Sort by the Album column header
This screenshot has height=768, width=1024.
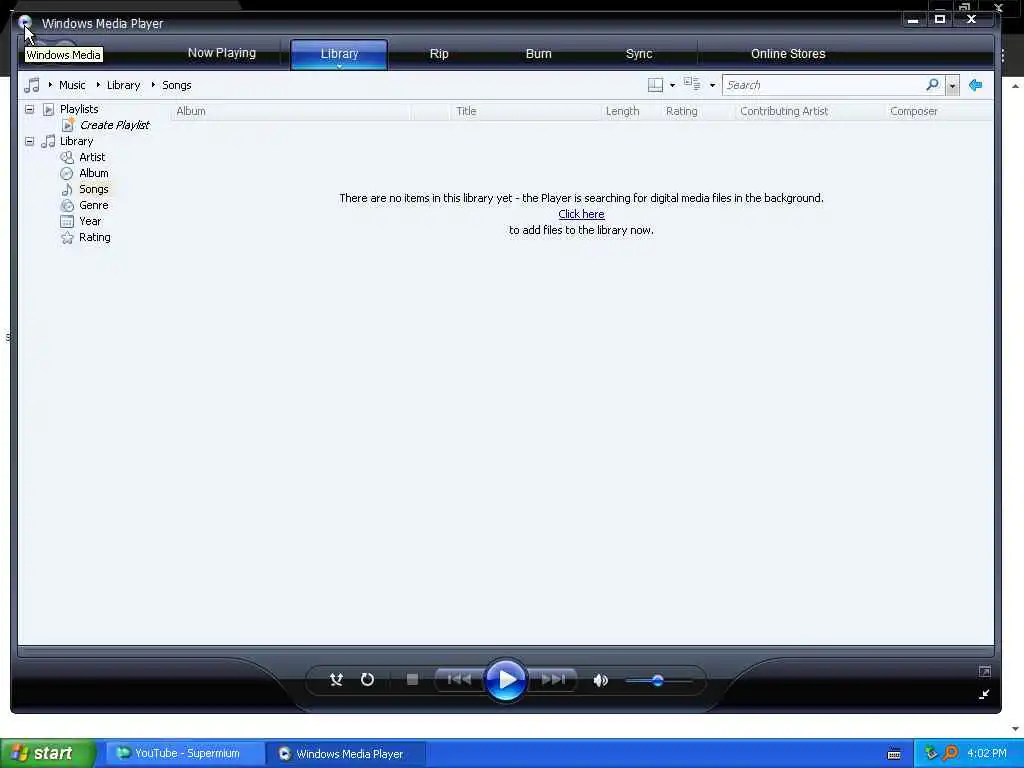pos(291,111)
